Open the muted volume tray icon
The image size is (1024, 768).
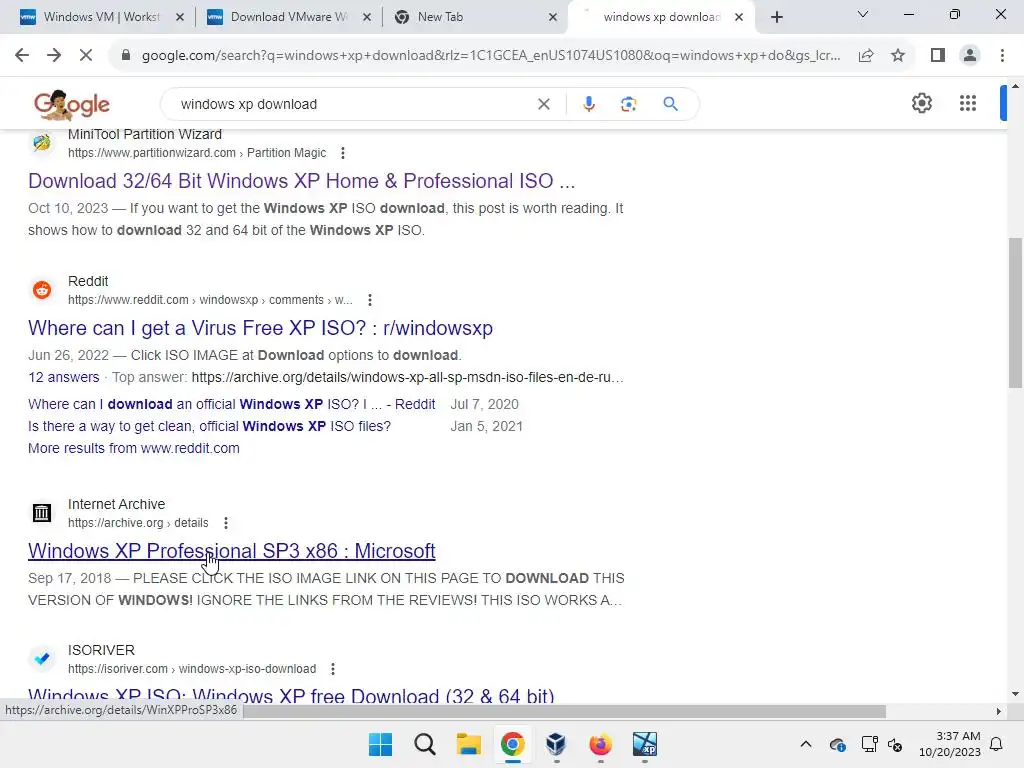click(x=895, y=744)
